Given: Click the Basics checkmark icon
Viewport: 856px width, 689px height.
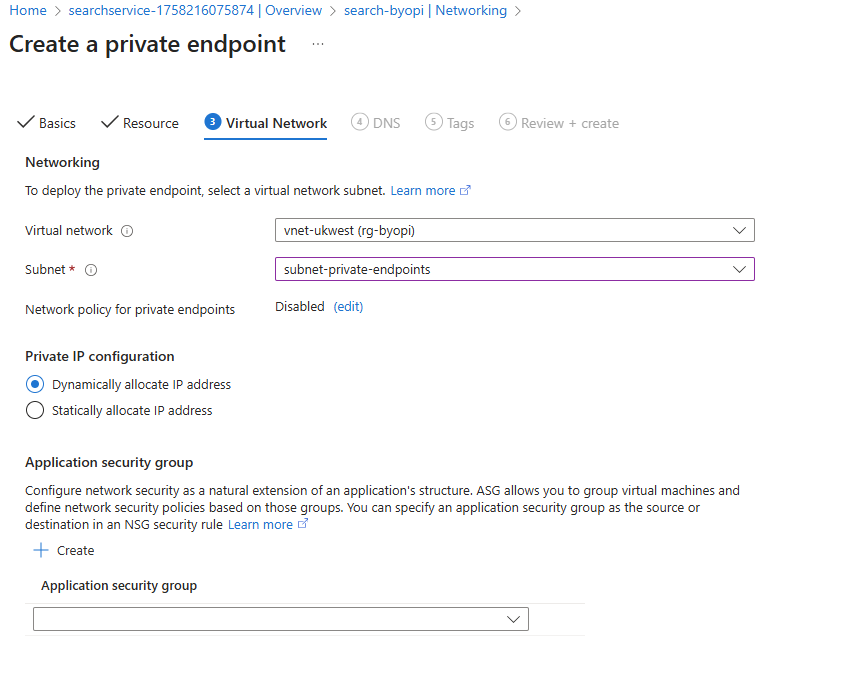Looking at the screenshot, I should click(x=26, y=123).
